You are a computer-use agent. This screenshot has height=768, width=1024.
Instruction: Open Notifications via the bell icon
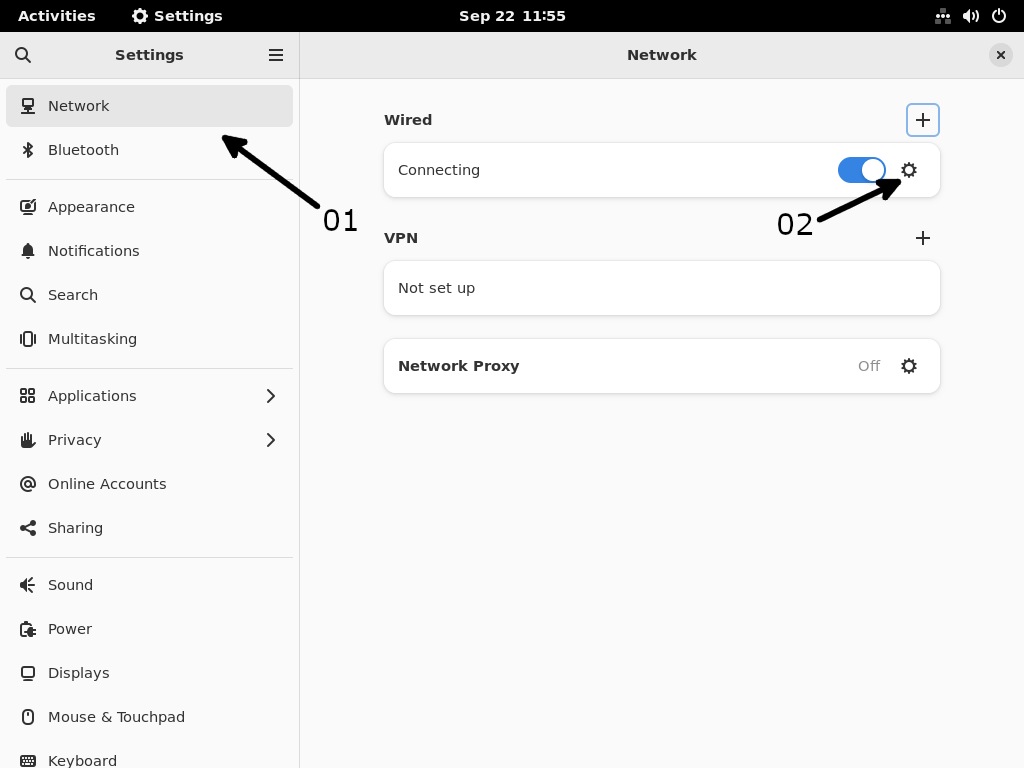28,250
